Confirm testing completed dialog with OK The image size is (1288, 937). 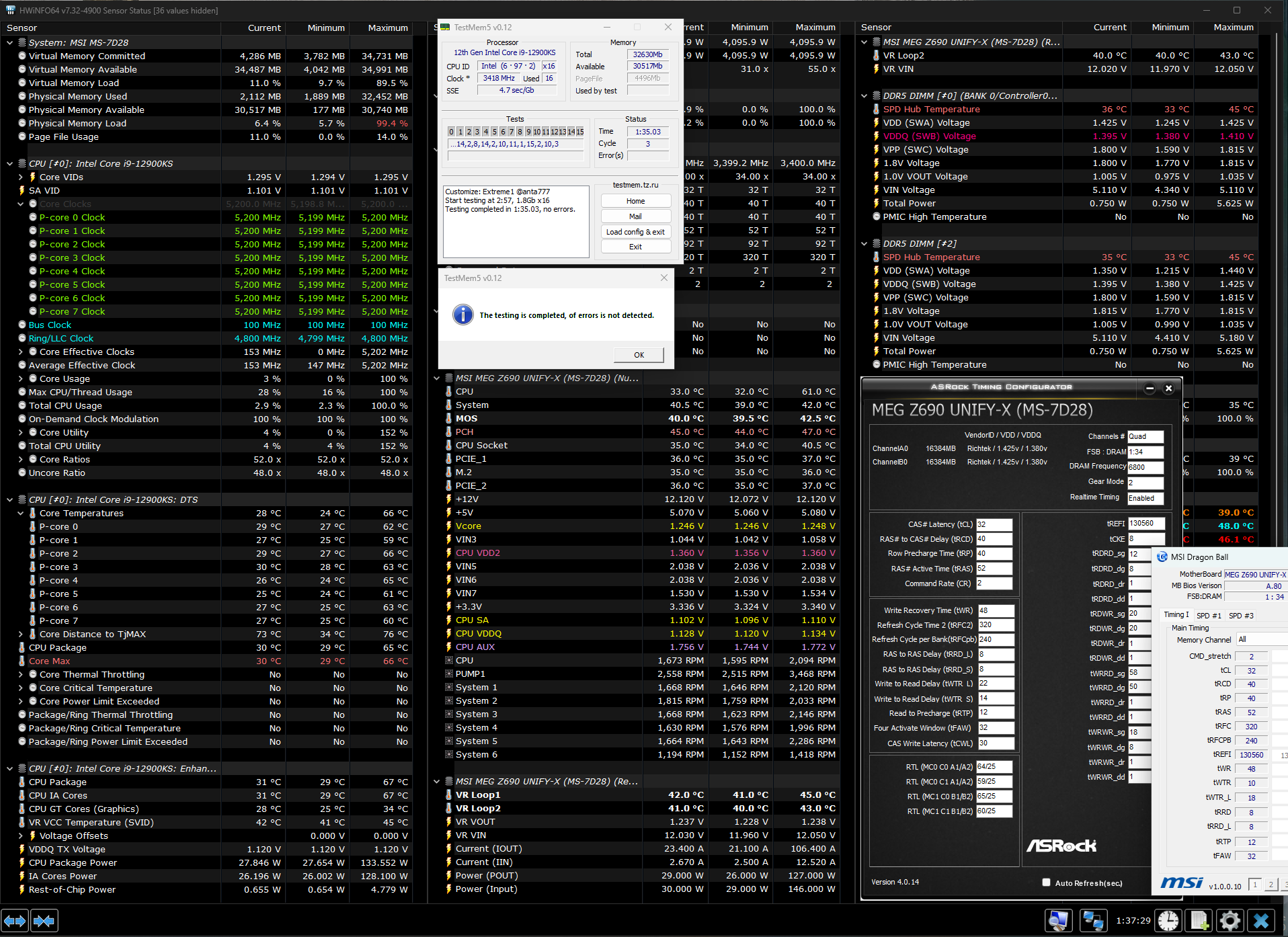(639, 355)
